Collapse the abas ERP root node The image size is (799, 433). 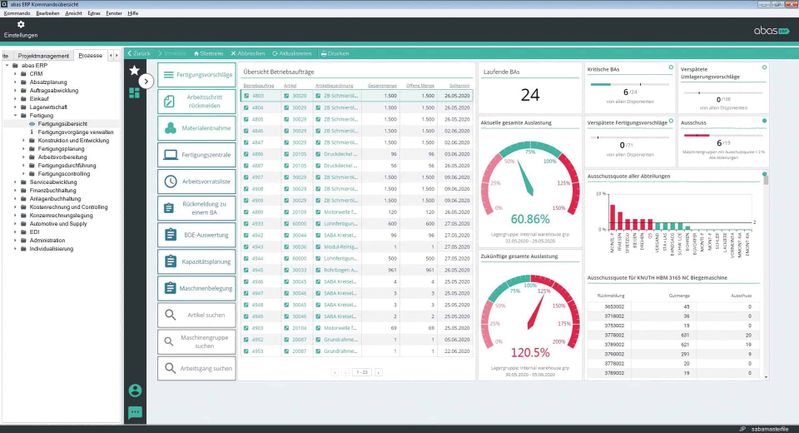(7, 65)
